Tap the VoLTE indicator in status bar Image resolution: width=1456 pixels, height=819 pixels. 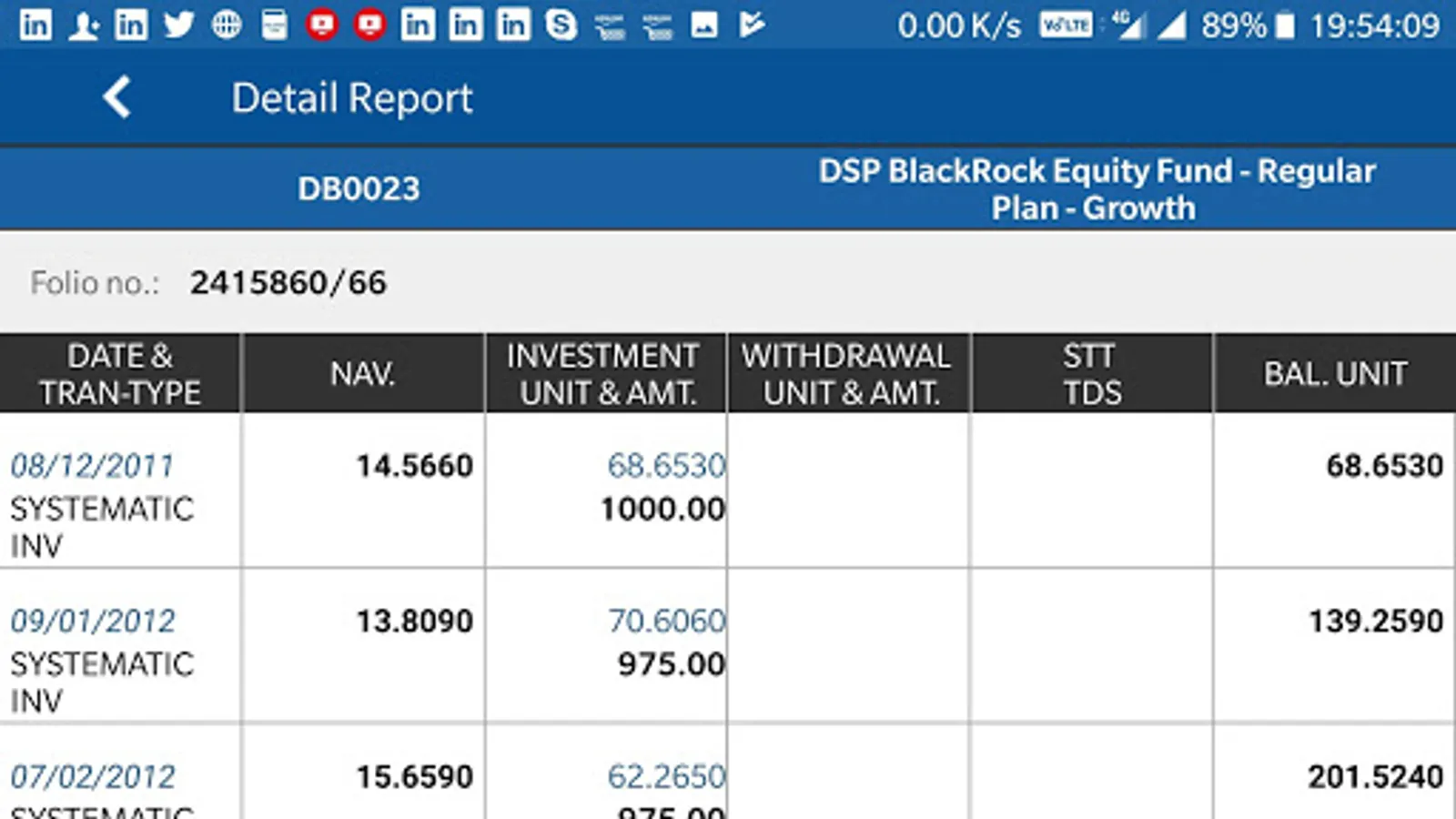pyautogui.click(x=1066, y=25)
